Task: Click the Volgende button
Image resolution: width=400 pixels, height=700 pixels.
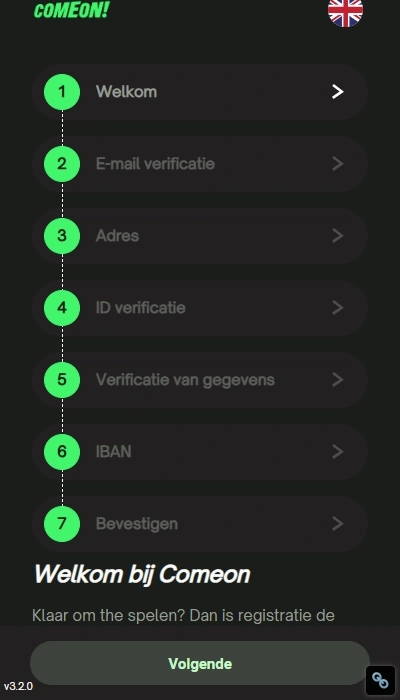Action: point(200,663)
